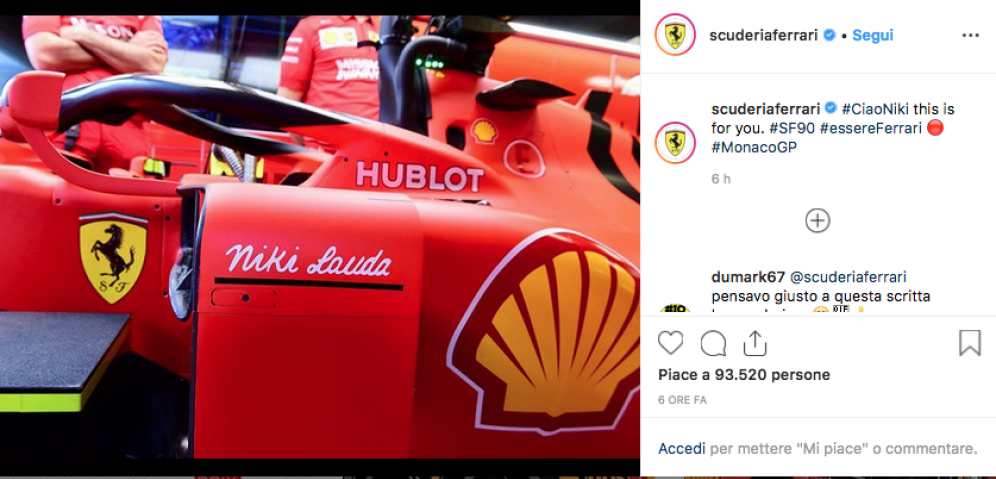Click the @scuderiaferrari mention in the comment
Screen dimensions: 996x479
(x=848, y=277)
